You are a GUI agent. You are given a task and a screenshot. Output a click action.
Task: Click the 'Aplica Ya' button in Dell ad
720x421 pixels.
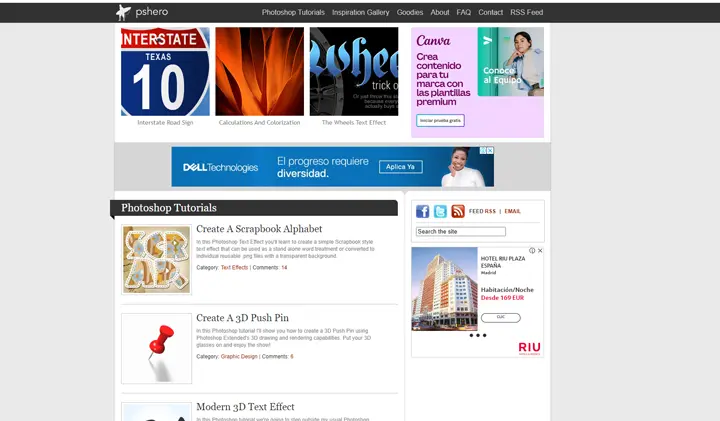tap(400, 167)
